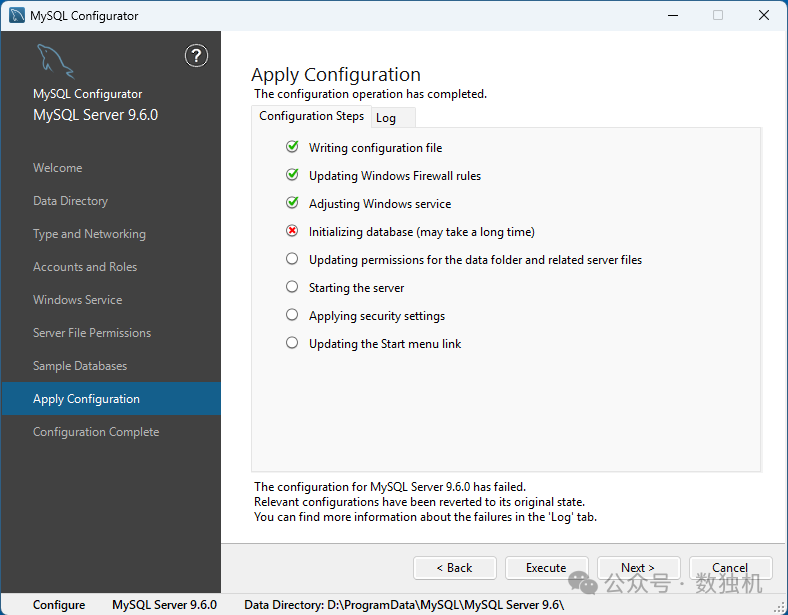Click 'Starting the server' step text
Screen dimensions: 788x615
click(356, 288)
